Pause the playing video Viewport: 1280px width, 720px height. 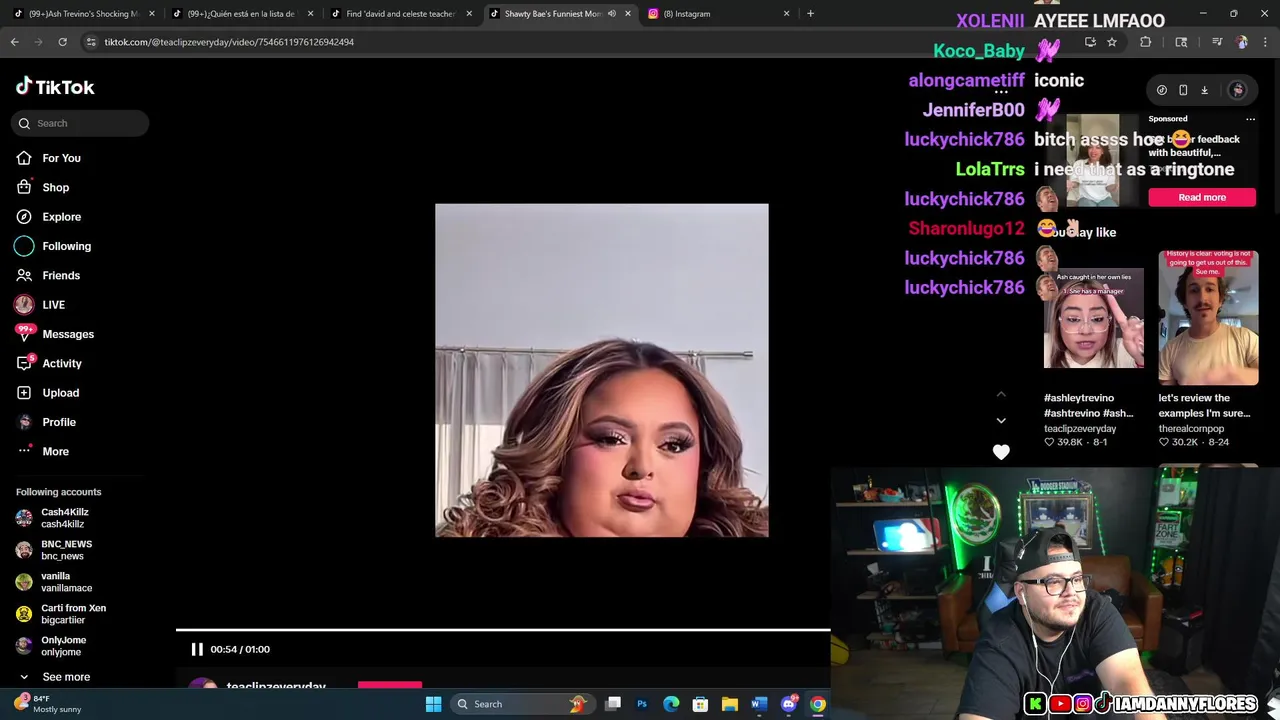pyautogui.click(x=197, y=649)
